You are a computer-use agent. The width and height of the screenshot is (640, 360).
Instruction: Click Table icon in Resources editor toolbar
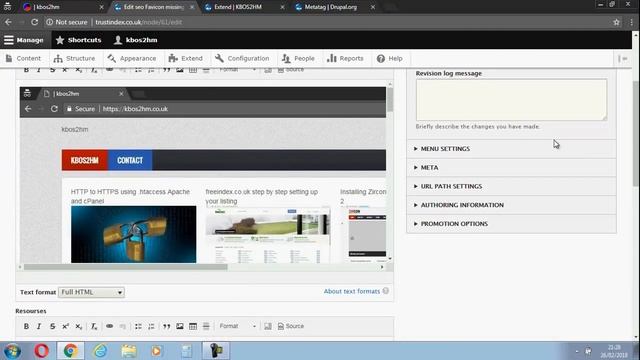tap(193, 326)
